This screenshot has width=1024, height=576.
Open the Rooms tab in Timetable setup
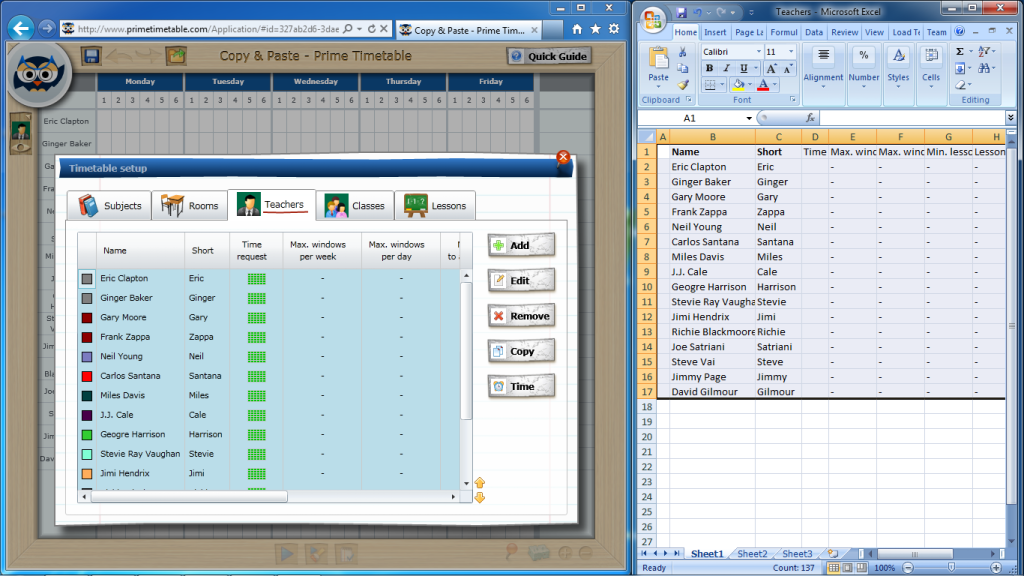point(189,206)
